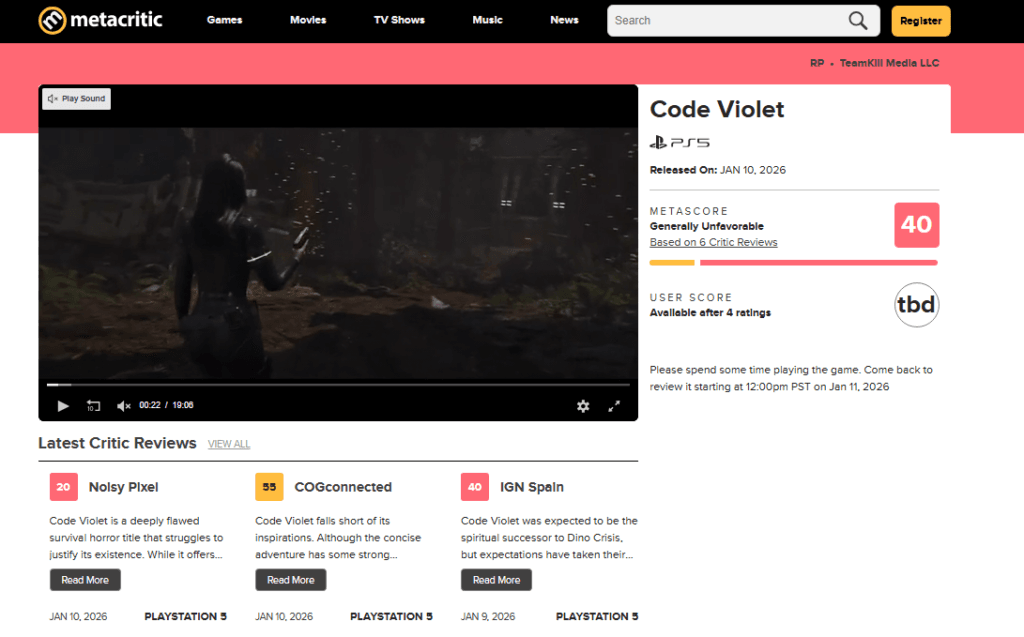Go to the Music section

tap(487, 20)
